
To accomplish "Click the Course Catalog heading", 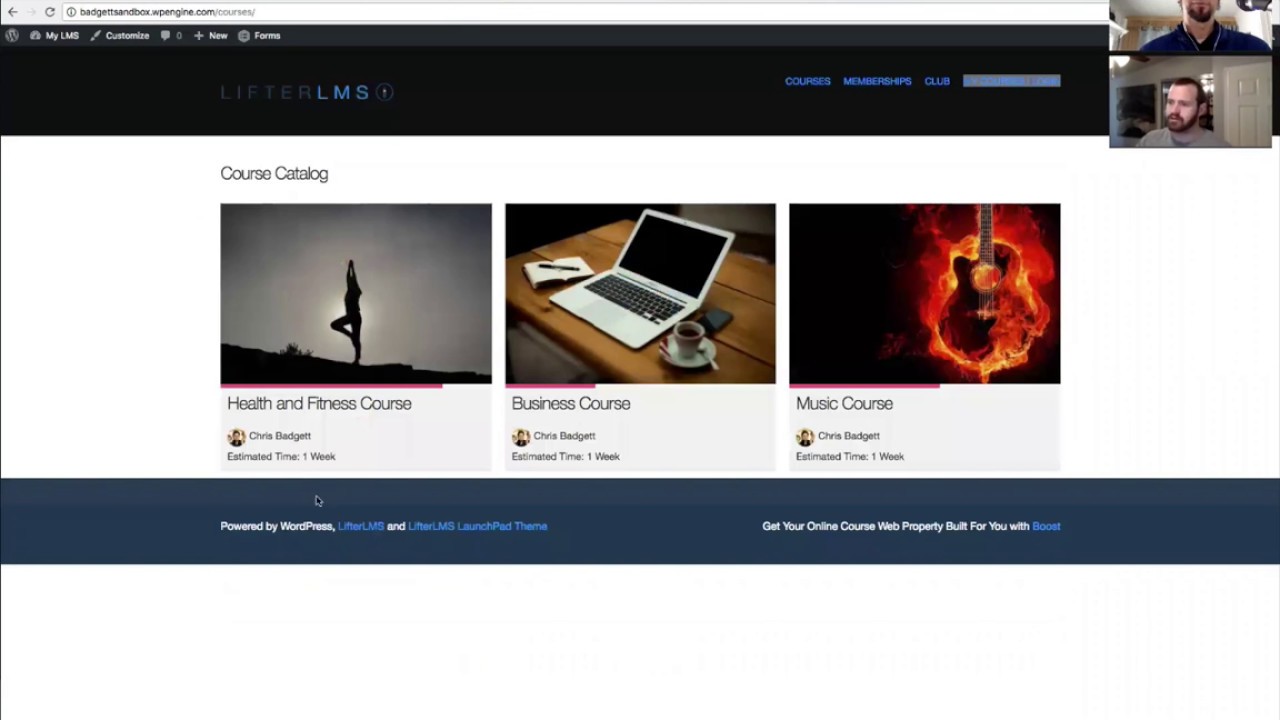I will [274, 173].
